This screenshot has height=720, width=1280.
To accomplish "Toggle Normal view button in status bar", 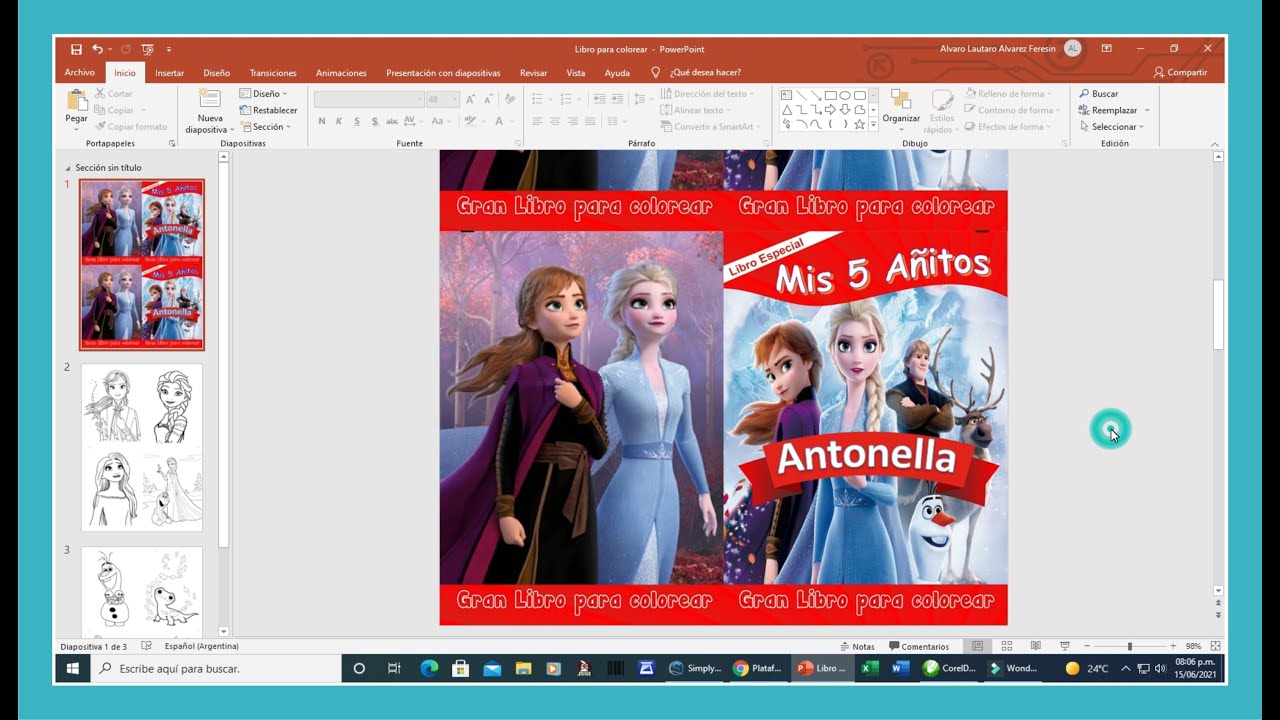I will click(x=978, y=646).
